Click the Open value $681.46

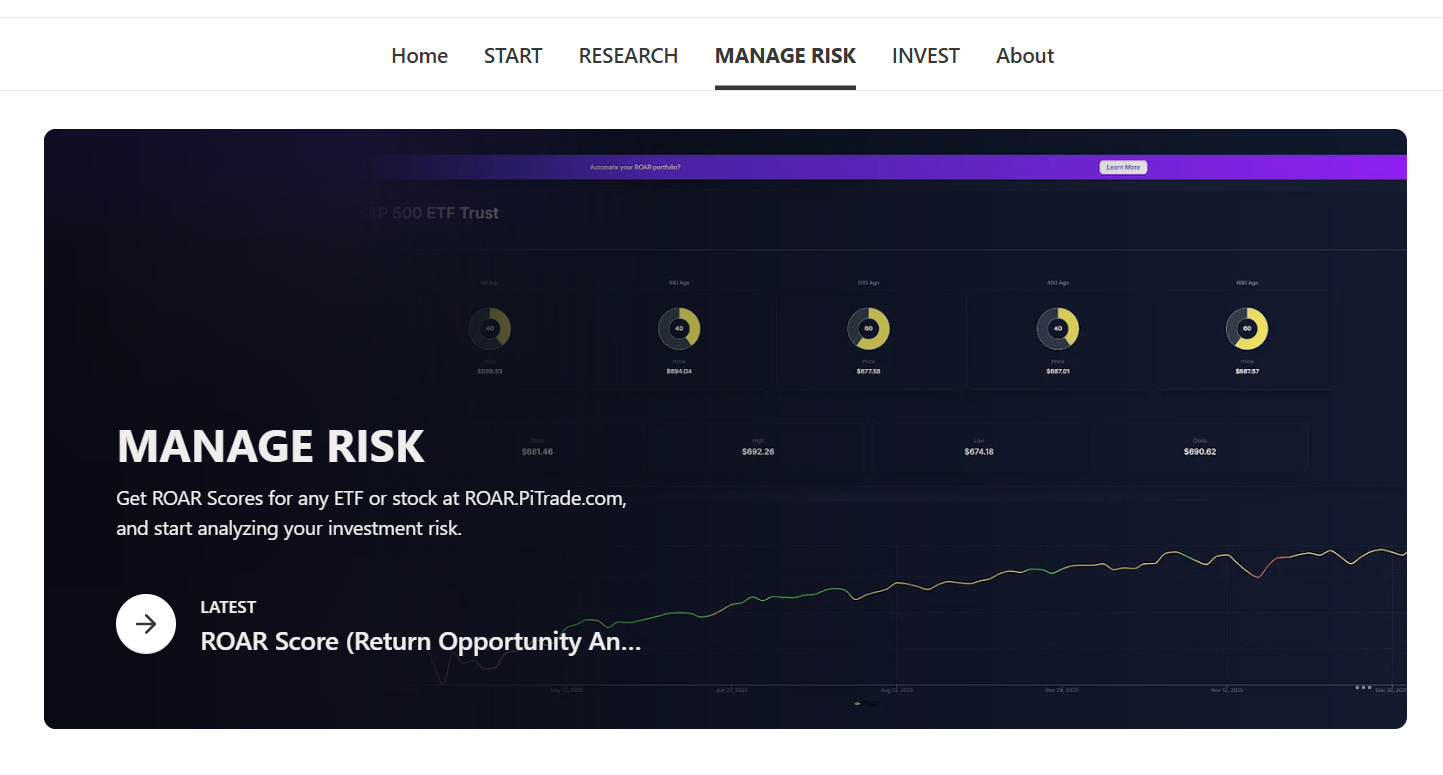537,452
